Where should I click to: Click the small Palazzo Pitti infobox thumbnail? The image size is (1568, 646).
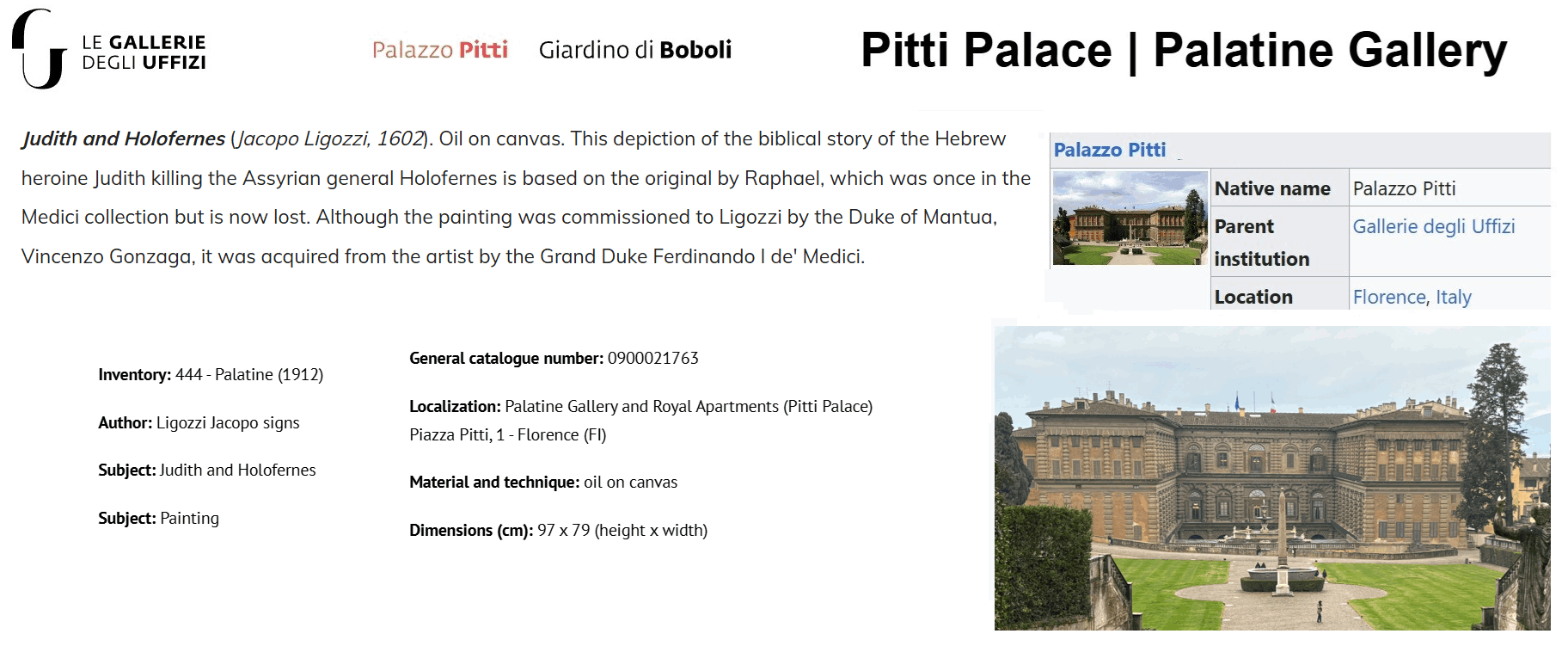[x=1130, y=218]
